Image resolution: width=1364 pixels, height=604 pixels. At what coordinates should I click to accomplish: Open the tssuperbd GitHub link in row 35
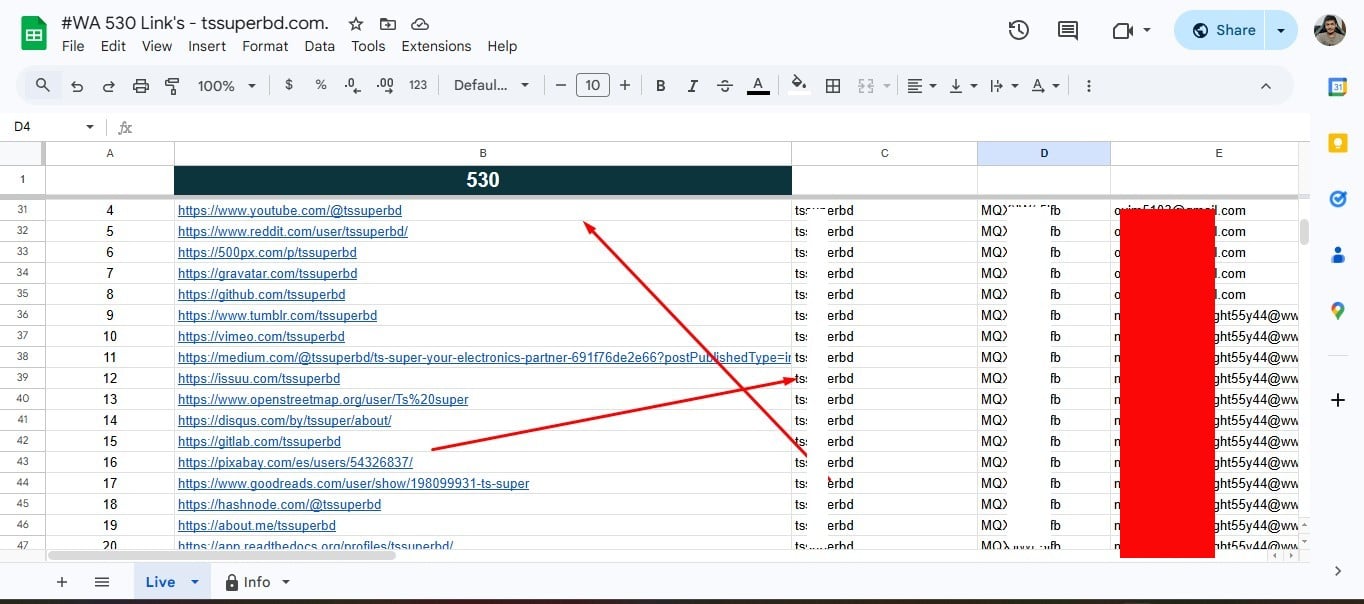pos(261,294)
